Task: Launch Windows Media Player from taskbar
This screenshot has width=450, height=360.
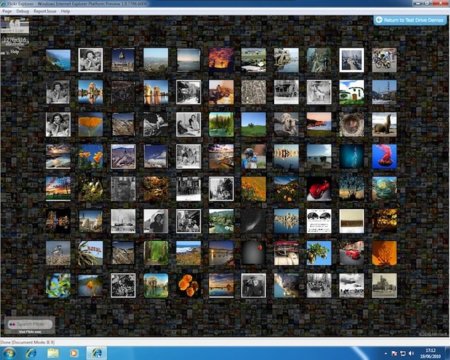Action: 74,353
